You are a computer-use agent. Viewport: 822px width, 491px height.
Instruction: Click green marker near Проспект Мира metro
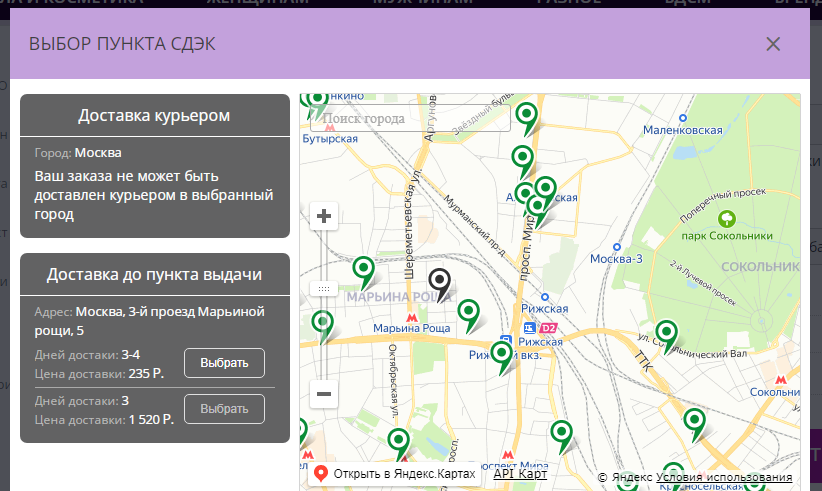coord(563,433)
